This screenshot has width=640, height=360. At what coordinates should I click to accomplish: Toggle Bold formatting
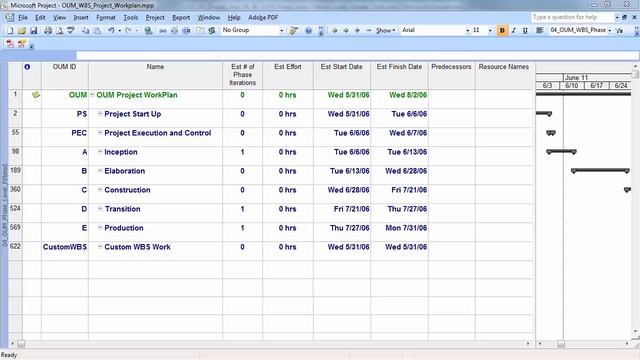(502, 30)
